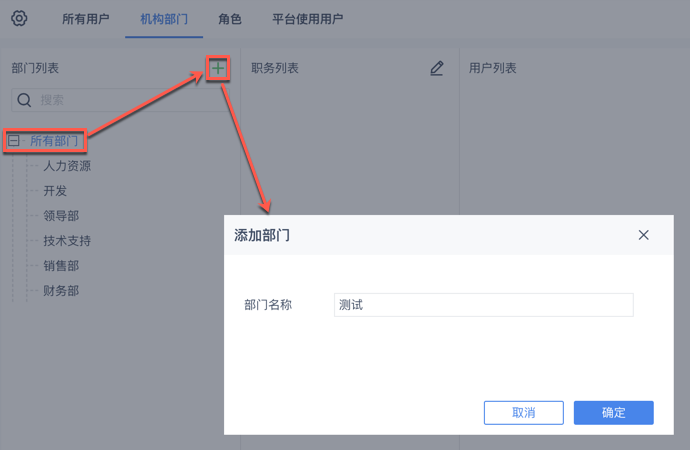The width and height of the screenshot is (690, 450).
Task: Switch to the 所有用户 tab
Action: pyautogui.click(x=85, y=19)
